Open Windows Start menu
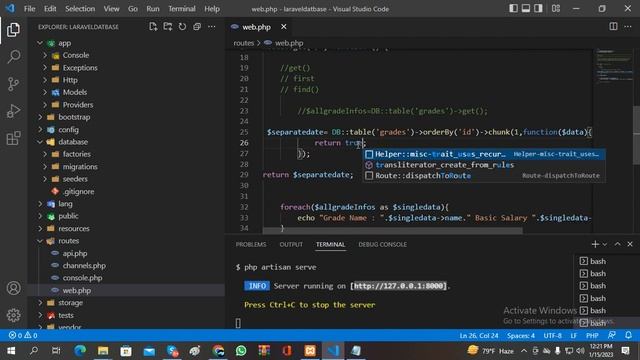The image size is (640, 360). point(11,351)
